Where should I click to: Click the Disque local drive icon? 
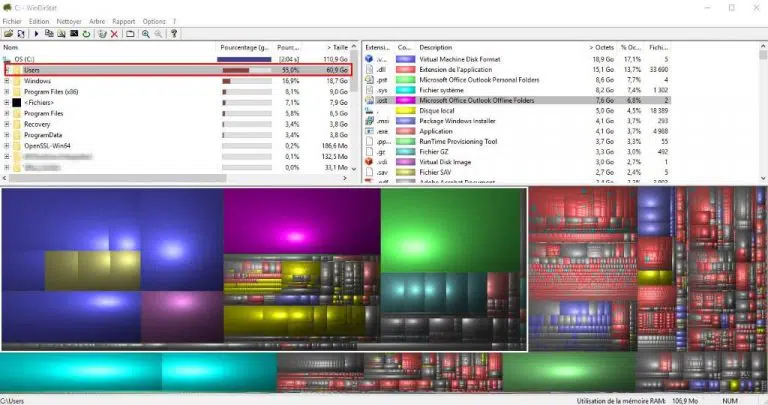[369, 111]
